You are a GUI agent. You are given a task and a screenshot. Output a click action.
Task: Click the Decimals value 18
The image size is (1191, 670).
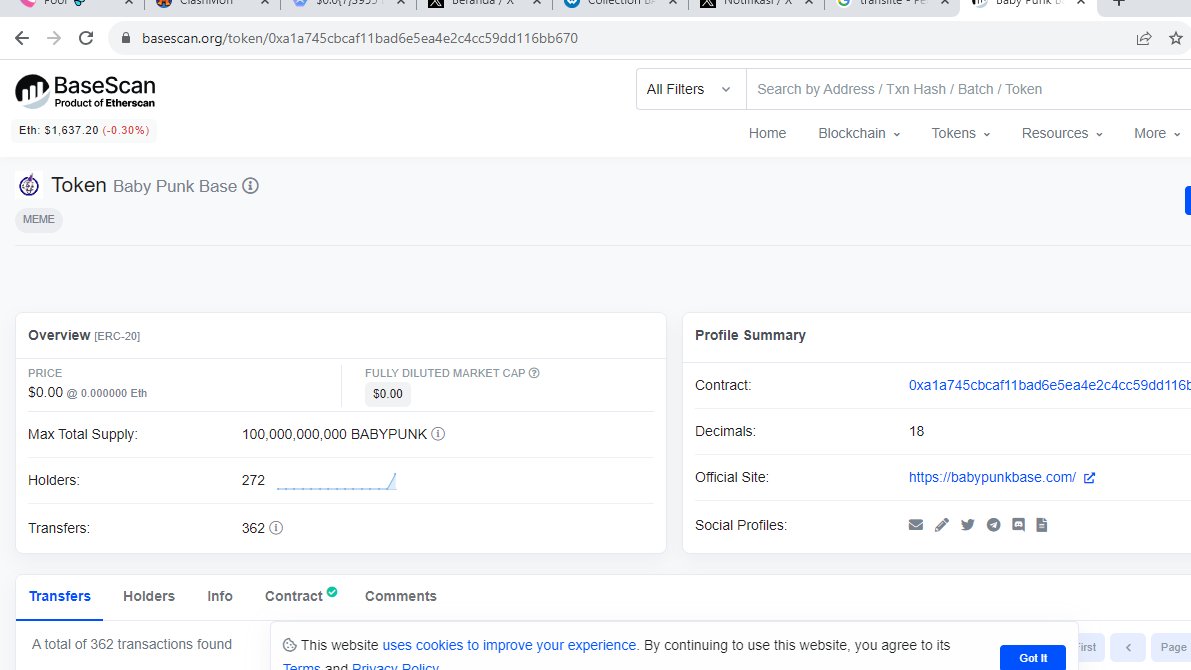[916, 431]
